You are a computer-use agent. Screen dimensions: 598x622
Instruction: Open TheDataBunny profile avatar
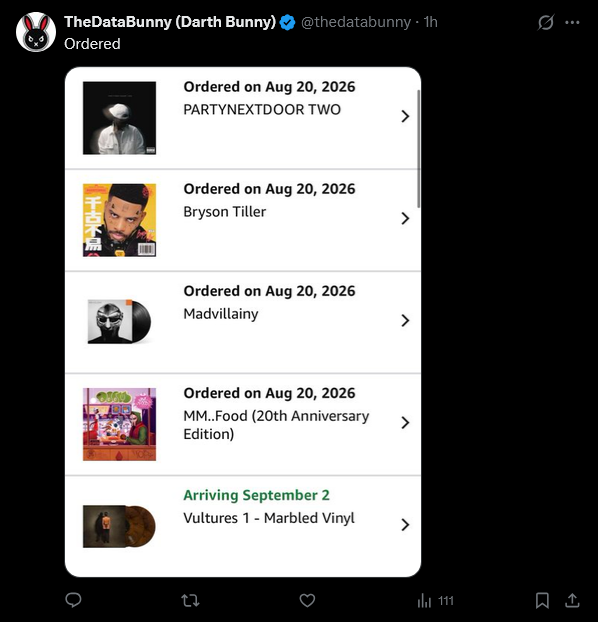point(36,32)
